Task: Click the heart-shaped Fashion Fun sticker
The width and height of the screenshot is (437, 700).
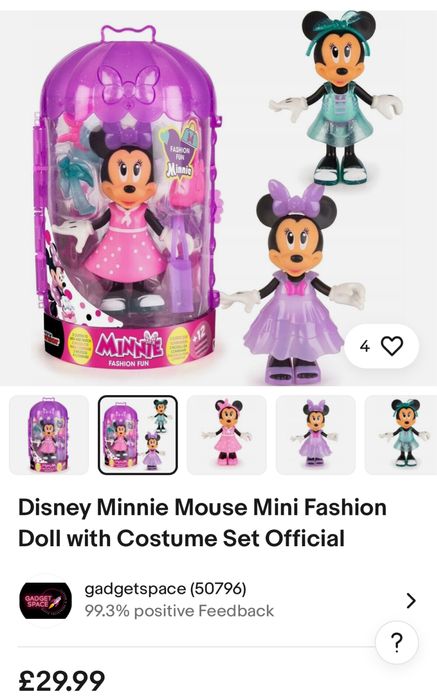Action: 179,154
